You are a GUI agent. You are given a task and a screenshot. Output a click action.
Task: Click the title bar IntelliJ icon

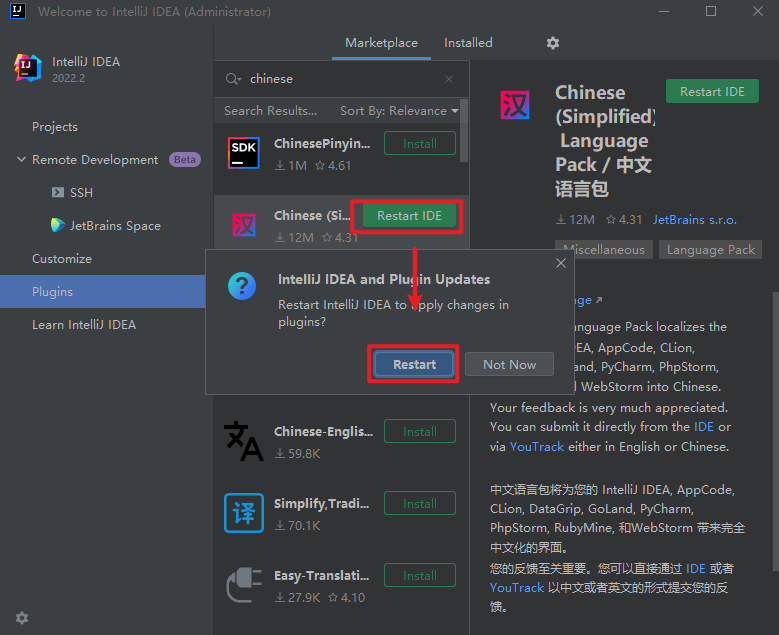18,11
